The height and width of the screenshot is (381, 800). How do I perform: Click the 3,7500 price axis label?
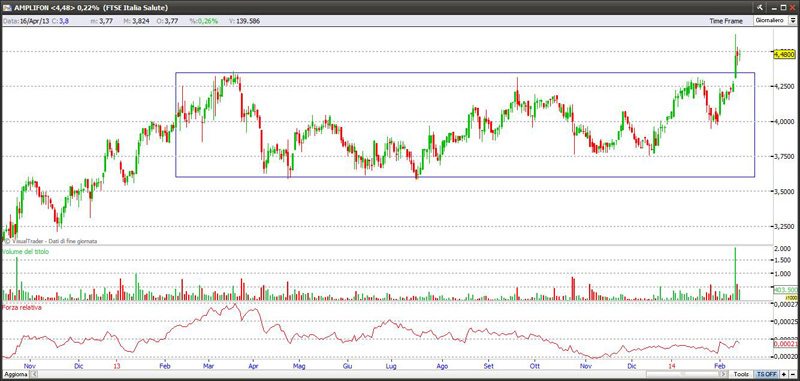(x=784, y=157)
